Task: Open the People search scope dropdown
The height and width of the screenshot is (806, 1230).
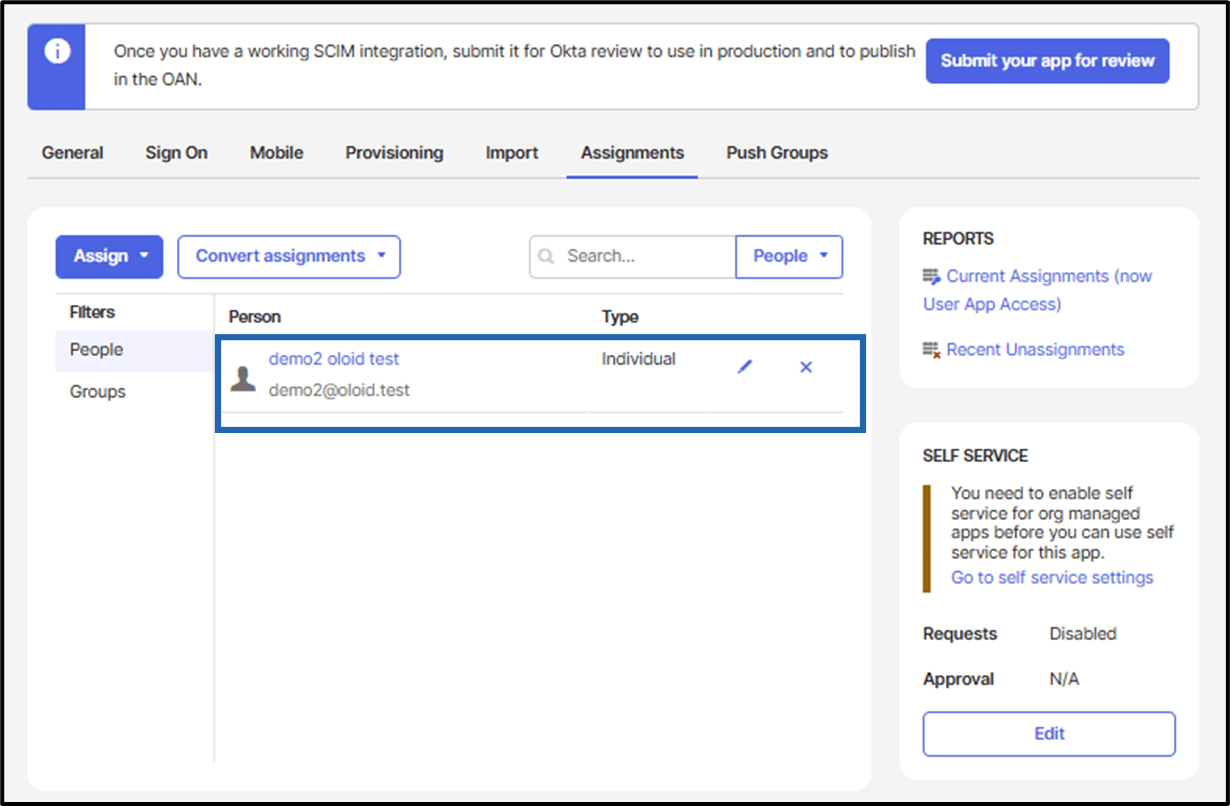Action: pos(789,256)
